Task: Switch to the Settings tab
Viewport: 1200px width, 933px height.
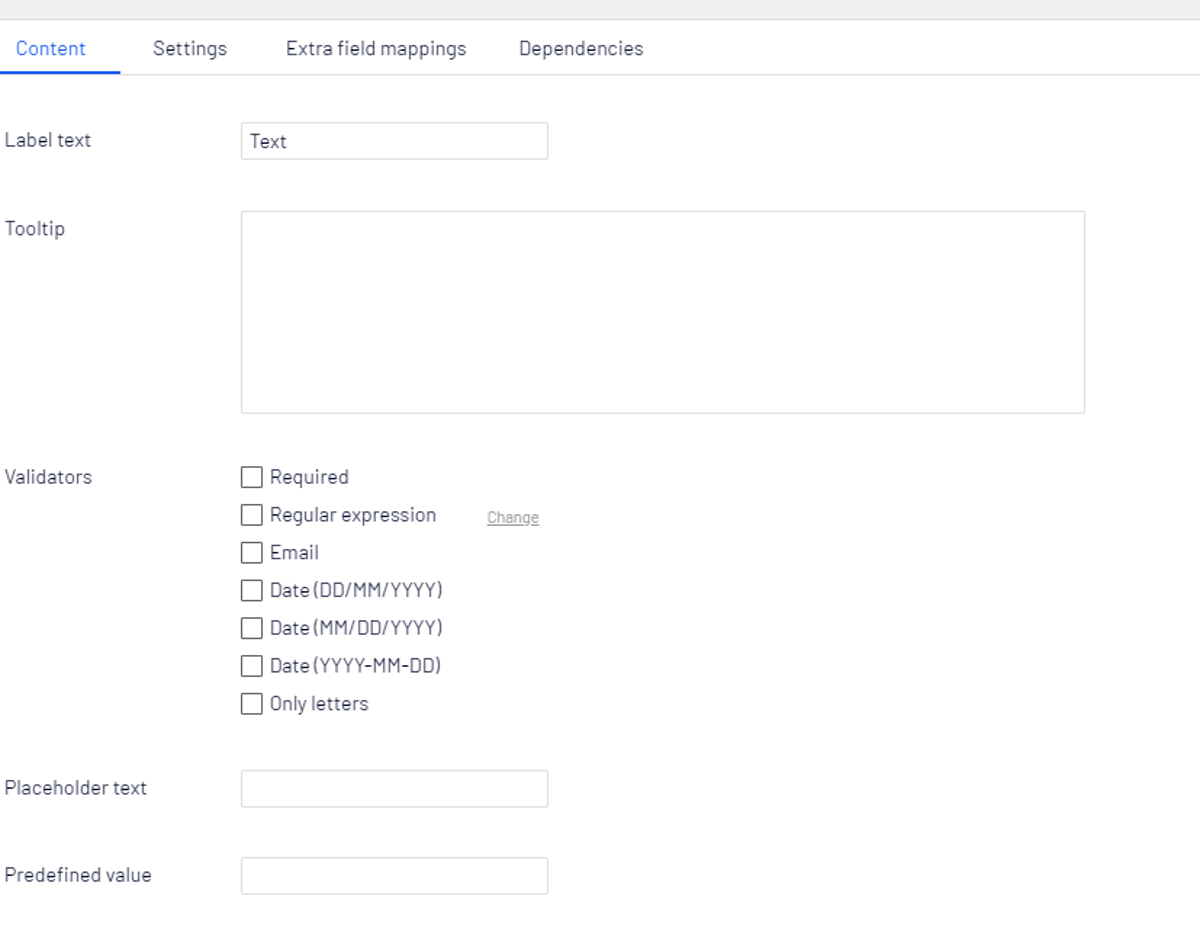Action: coord(189,48)
